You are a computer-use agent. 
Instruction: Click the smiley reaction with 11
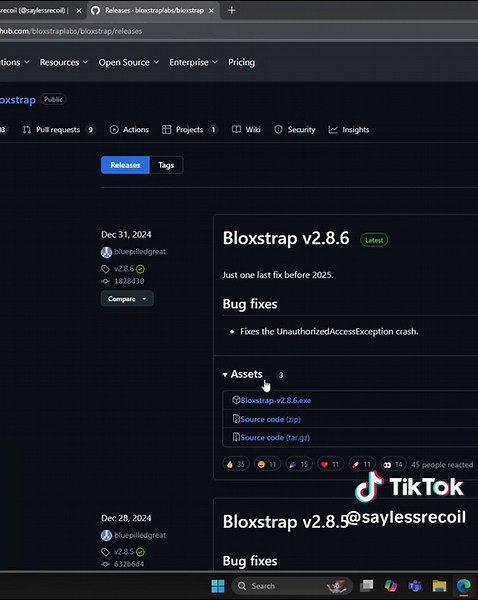click(x=267, y=464)
